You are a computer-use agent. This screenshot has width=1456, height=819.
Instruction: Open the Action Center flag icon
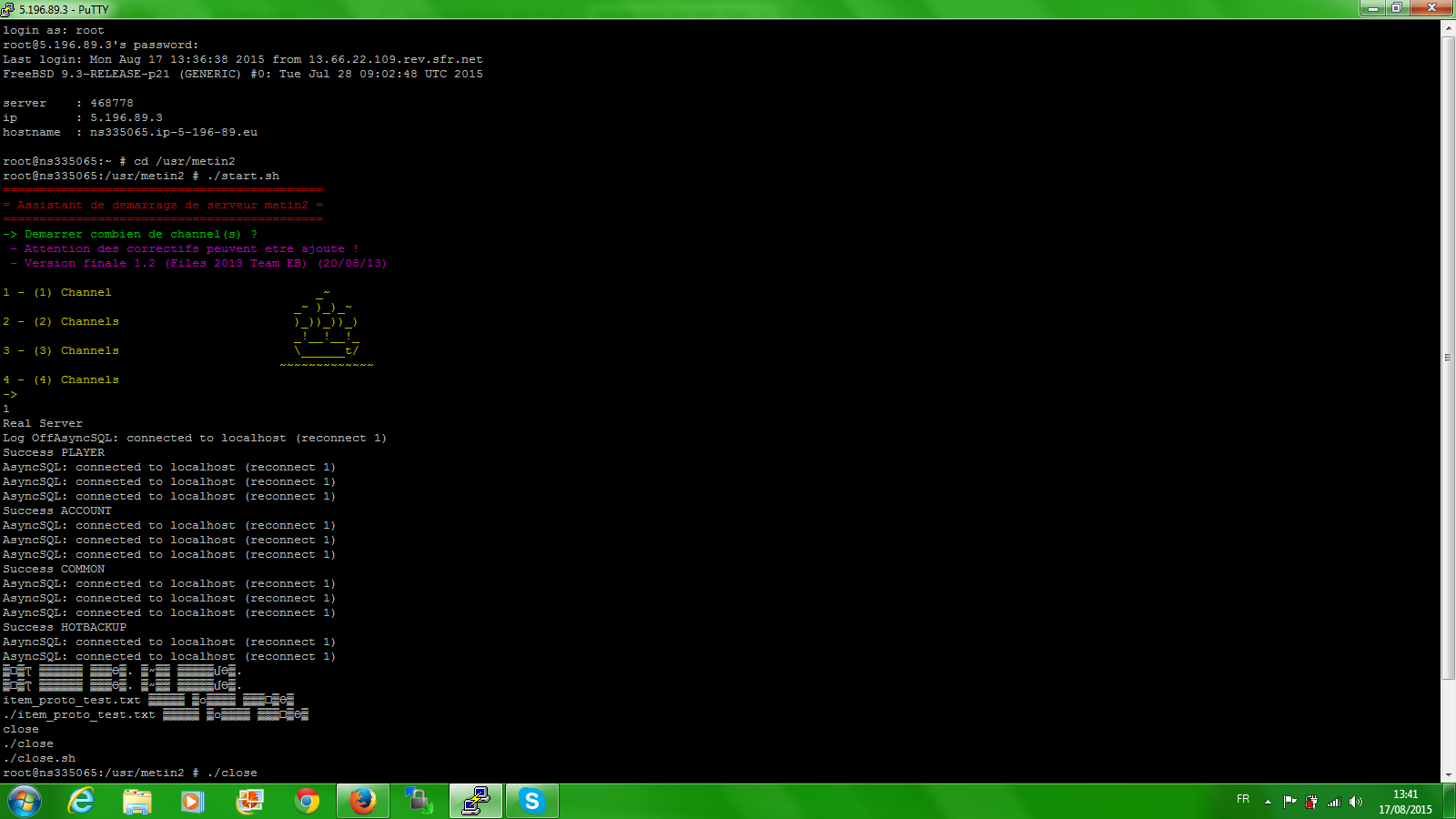pos(1289,802)
